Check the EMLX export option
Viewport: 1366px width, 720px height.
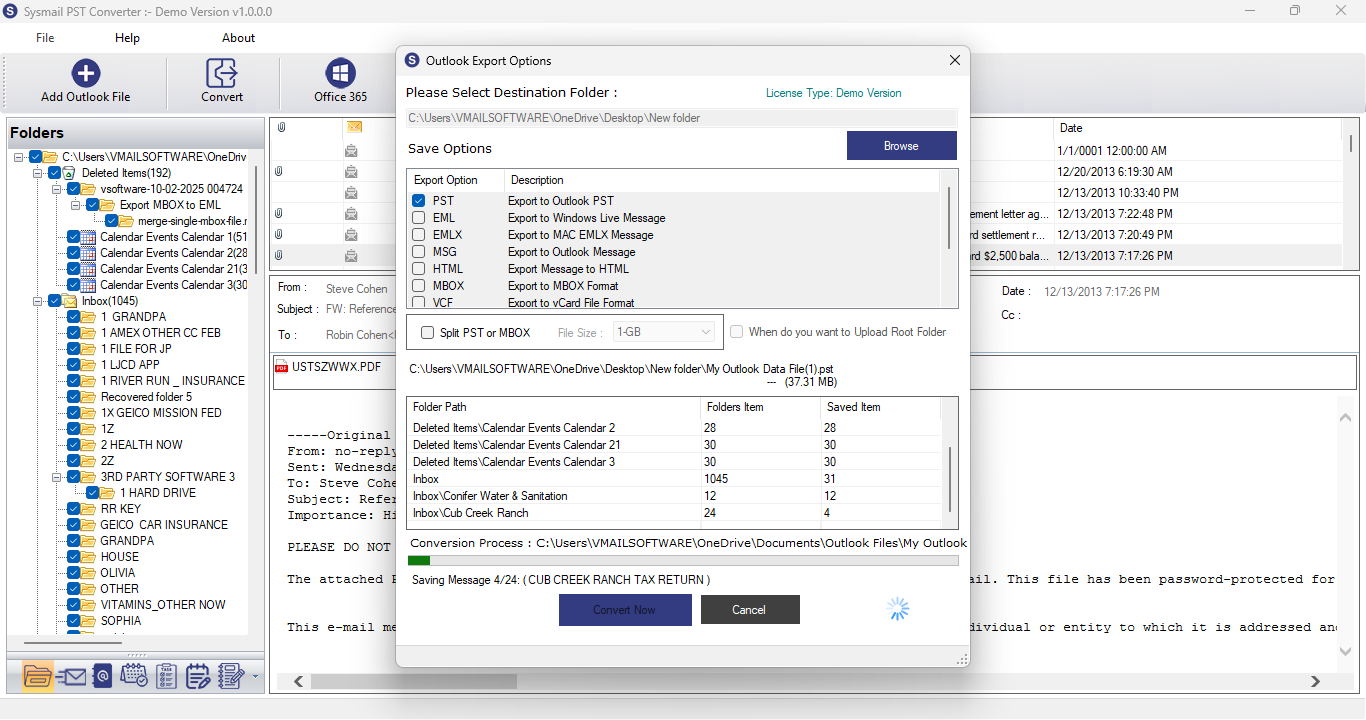pyautogui.click(x=419, y=235)
